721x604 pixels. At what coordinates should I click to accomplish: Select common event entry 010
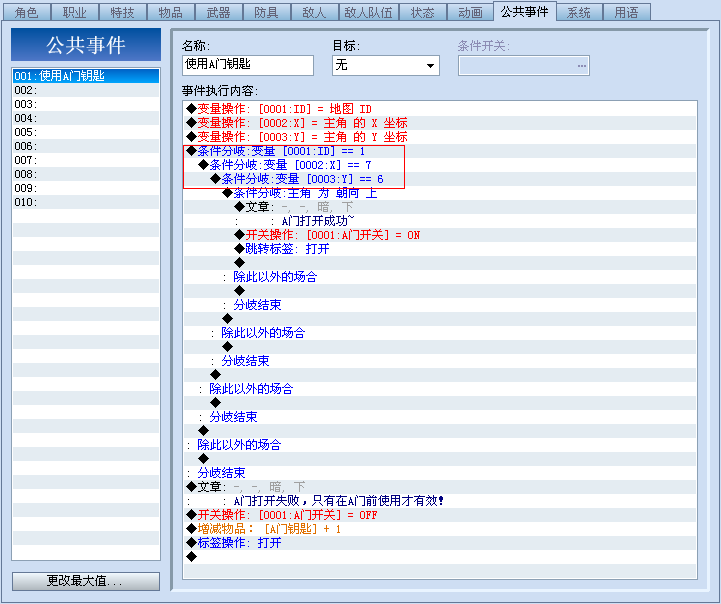coord(86,202)
